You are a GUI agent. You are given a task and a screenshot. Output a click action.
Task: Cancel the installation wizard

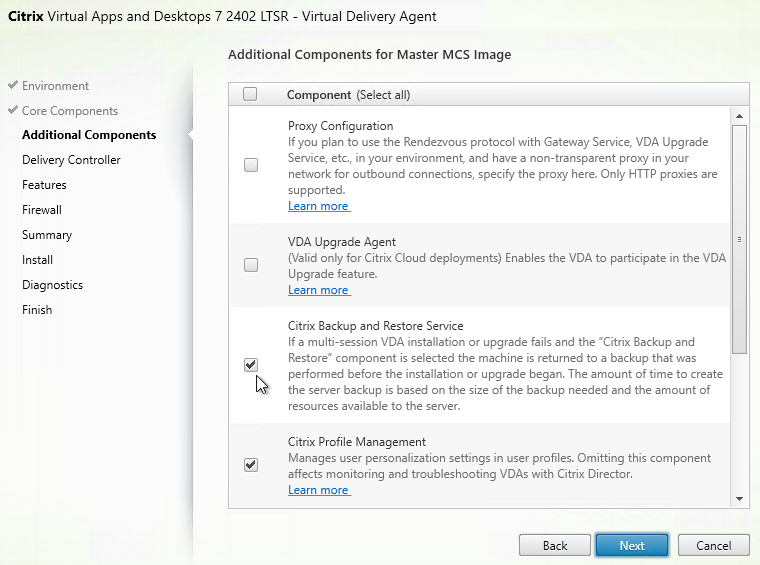(713, 545)
